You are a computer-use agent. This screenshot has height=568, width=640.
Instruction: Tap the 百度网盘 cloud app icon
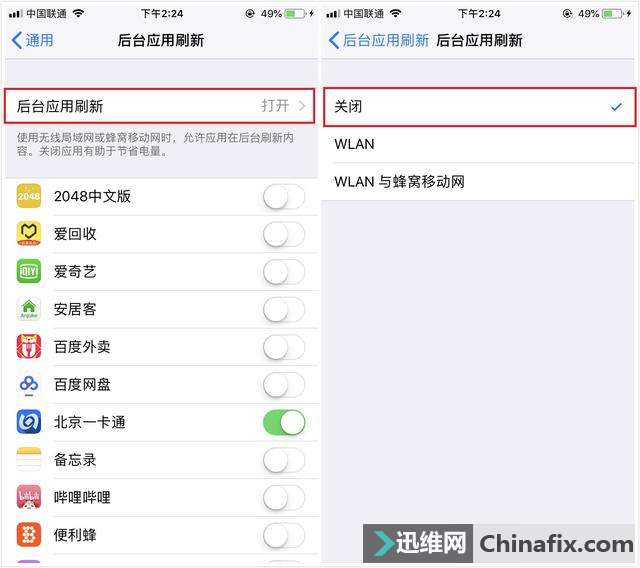tap(29, 384)
